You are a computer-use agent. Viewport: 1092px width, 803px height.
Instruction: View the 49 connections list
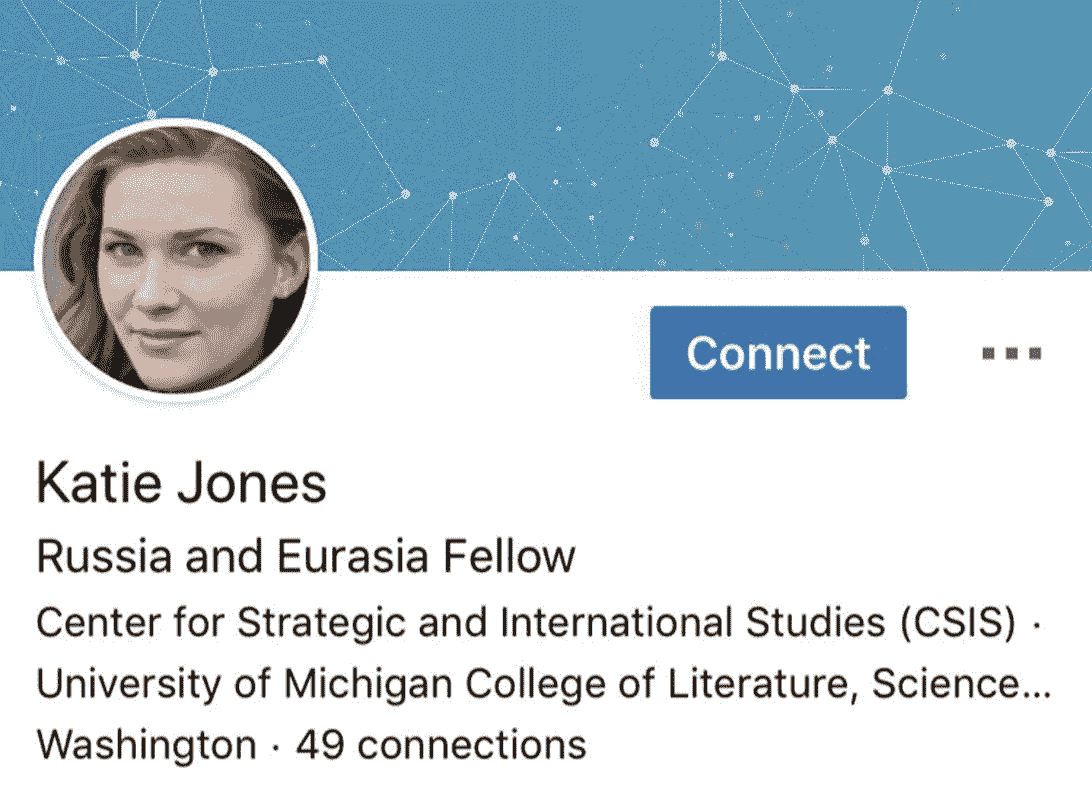(x=441, y=745)
